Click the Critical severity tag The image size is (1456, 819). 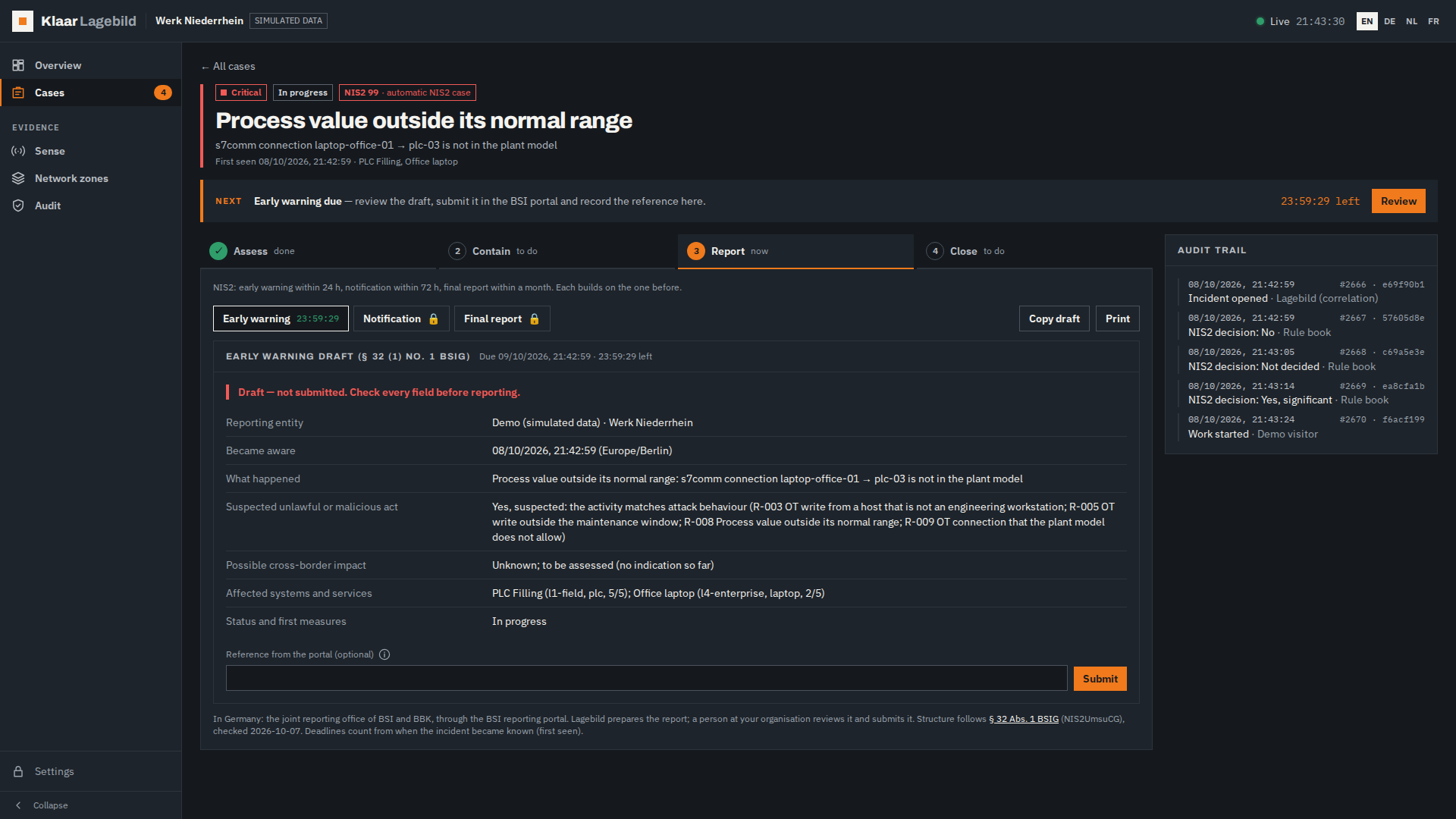(x=241, y=93)
